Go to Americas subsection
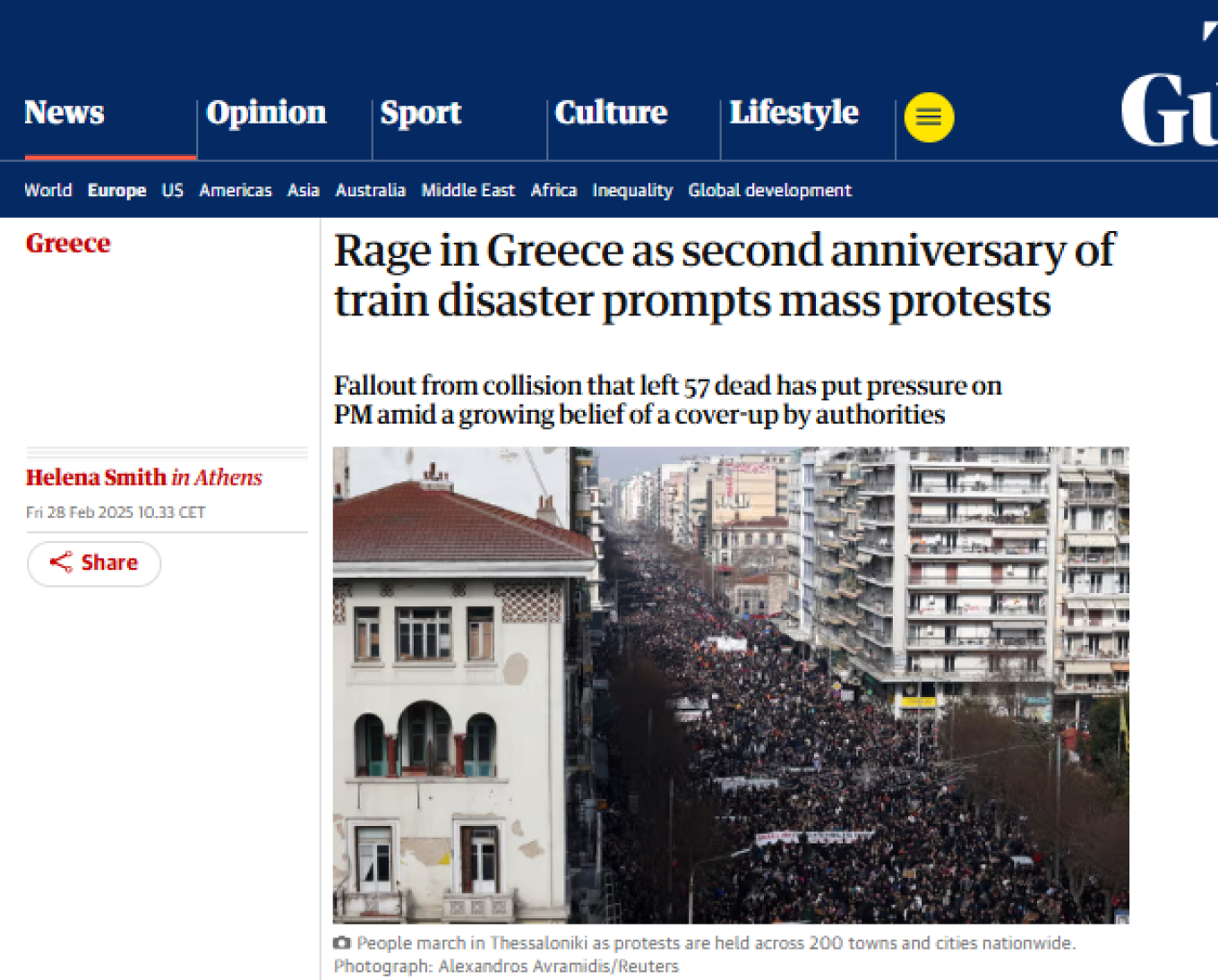 (236, 190)
